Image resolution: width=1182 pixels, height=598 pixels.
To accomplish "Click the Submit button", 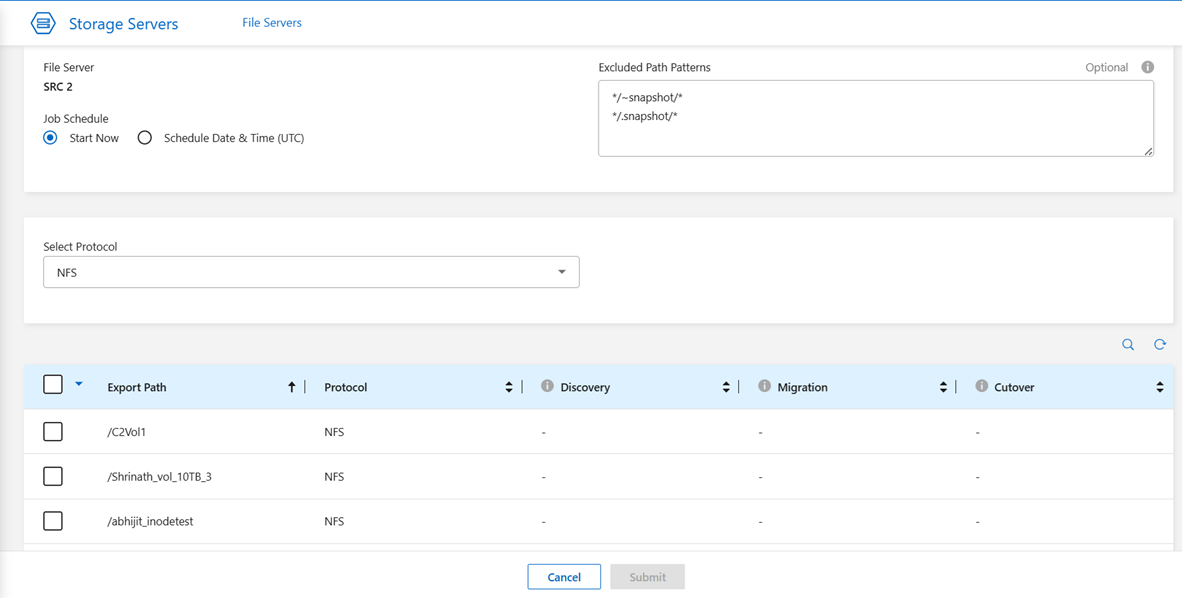I will (648, 577).
